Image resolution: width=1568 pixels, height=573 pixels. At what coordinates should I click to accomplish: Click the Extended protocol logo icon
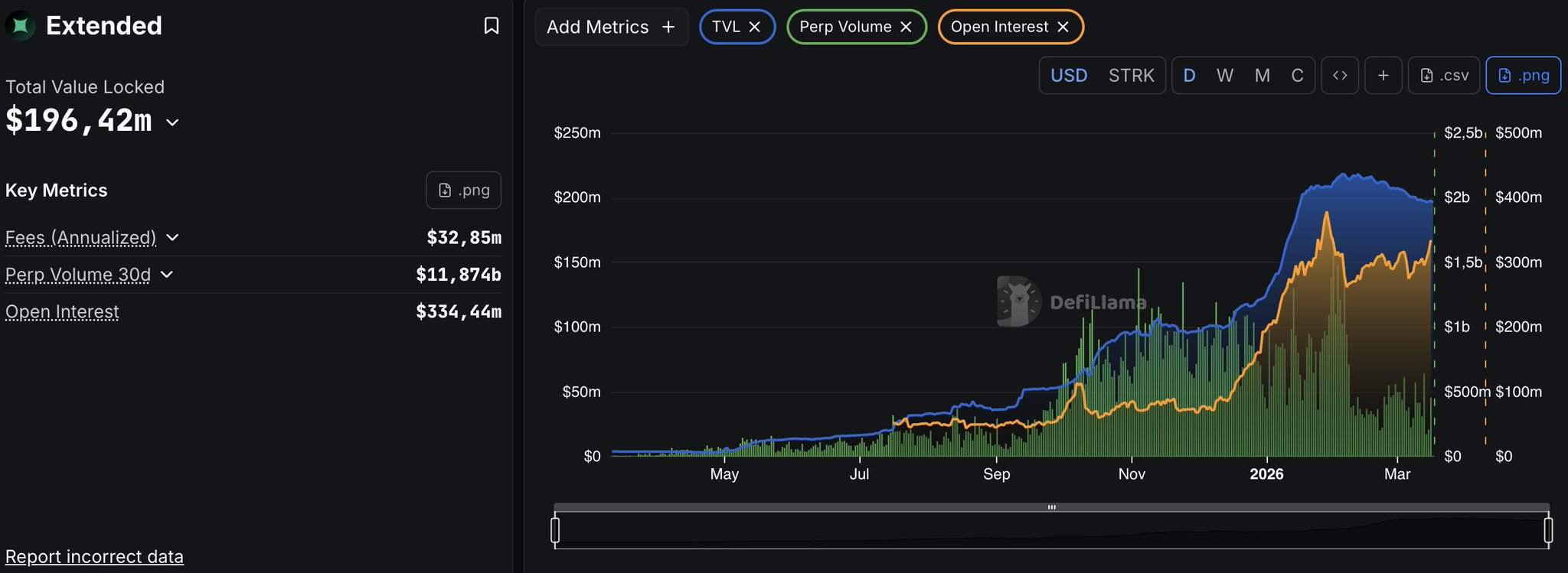click(21, 26)
